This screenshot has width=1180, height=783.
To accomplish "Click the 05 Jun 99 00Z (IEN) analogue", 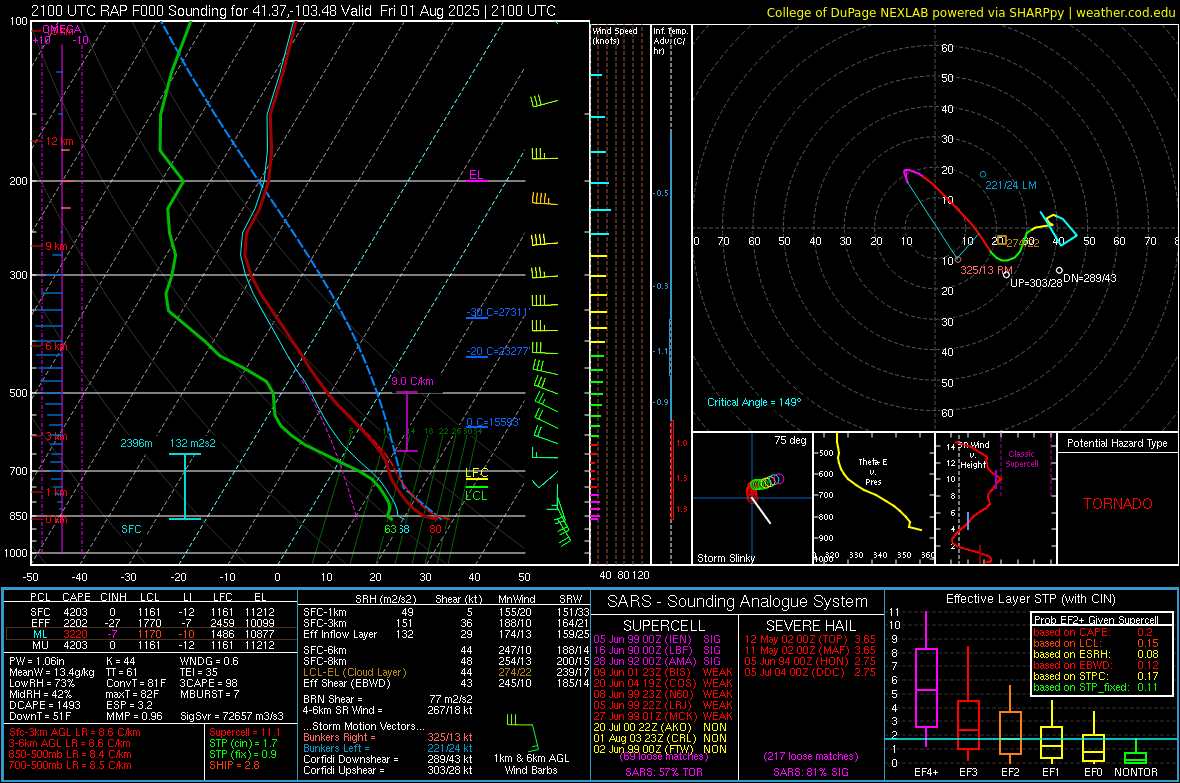I will [657, 639].
